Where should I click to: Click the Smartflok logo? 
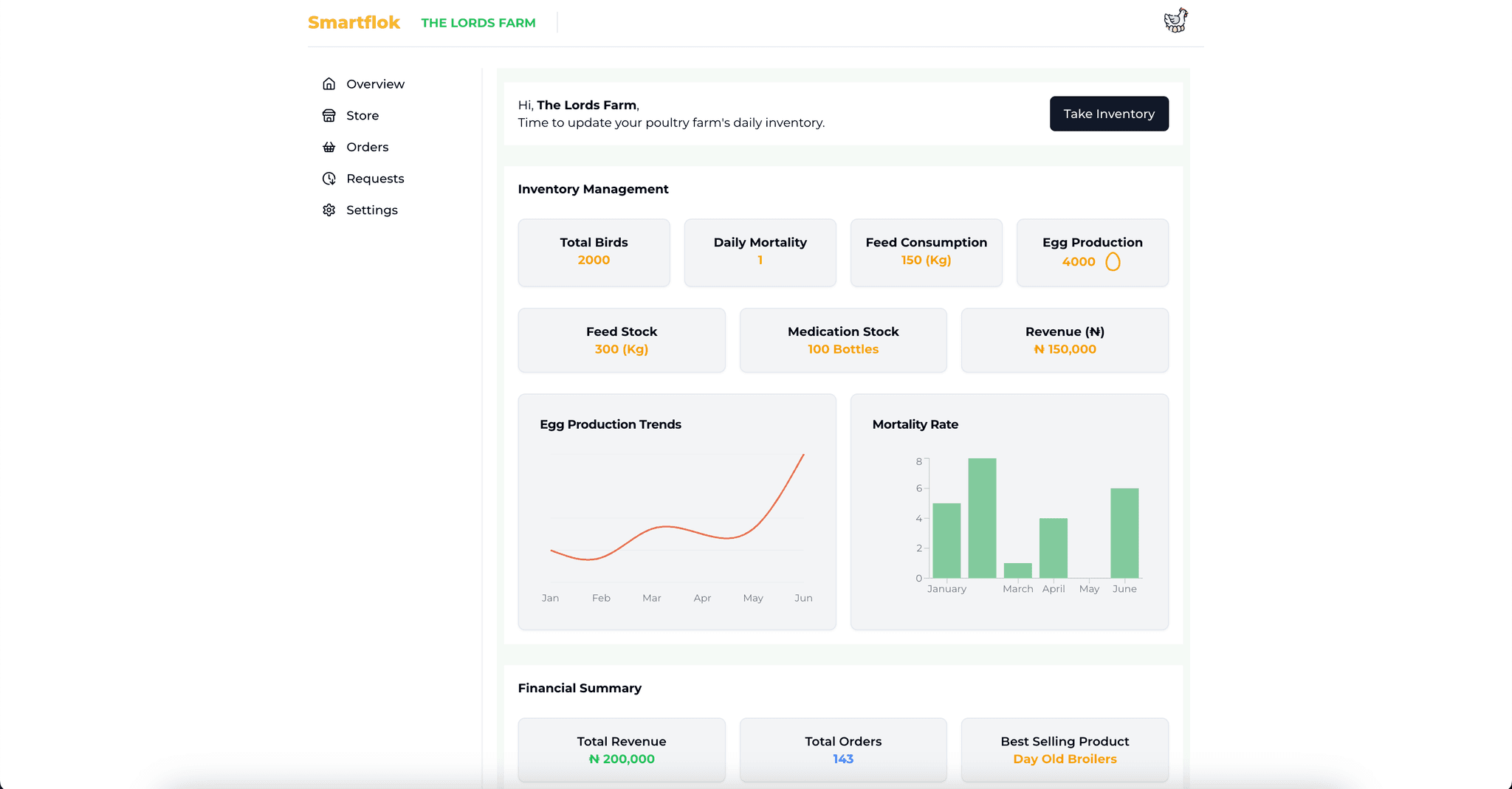[x=354, y=23]
